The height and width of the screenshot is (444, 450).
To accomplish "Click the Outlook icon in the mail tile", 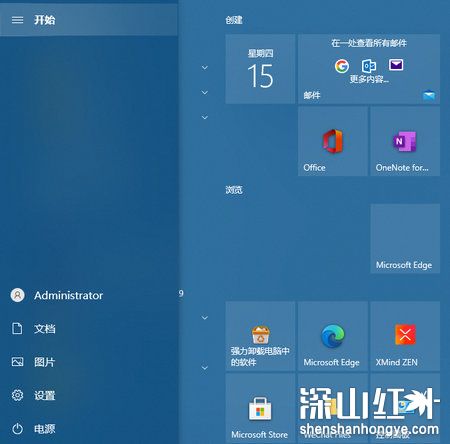I will (x=369, y=66).
